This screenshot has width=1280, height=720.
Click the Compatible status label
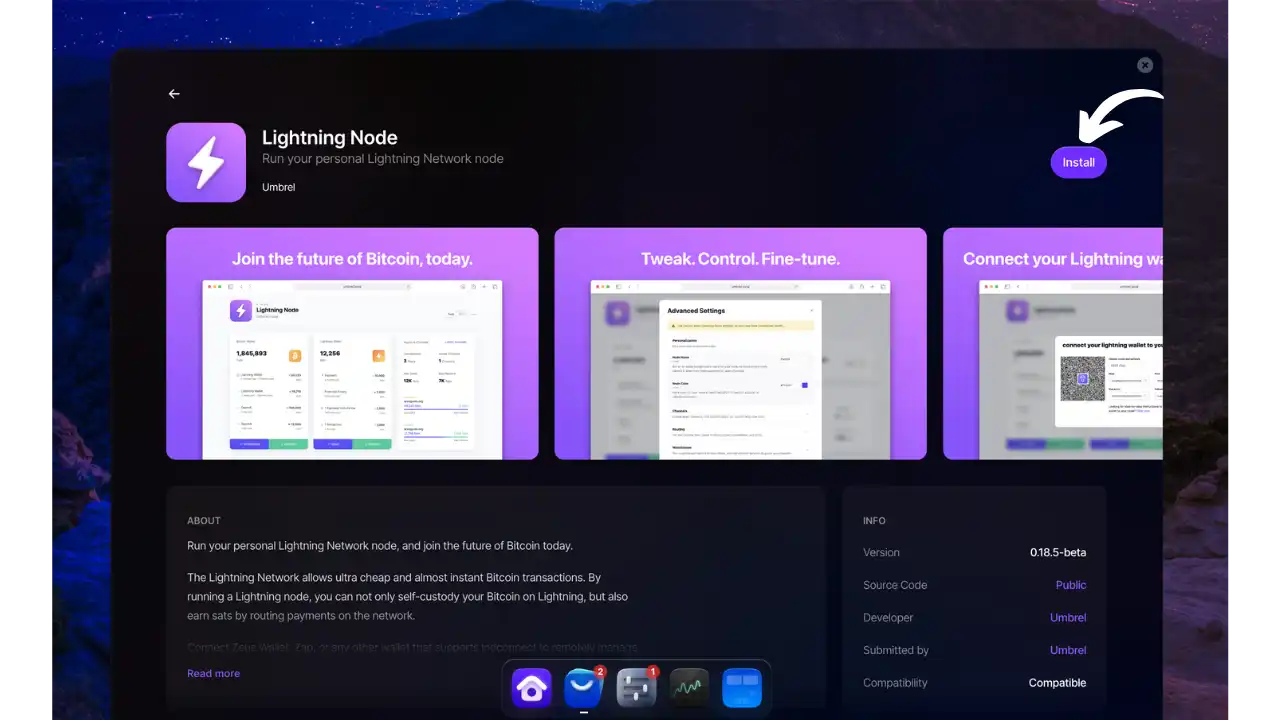(1057, 683)
